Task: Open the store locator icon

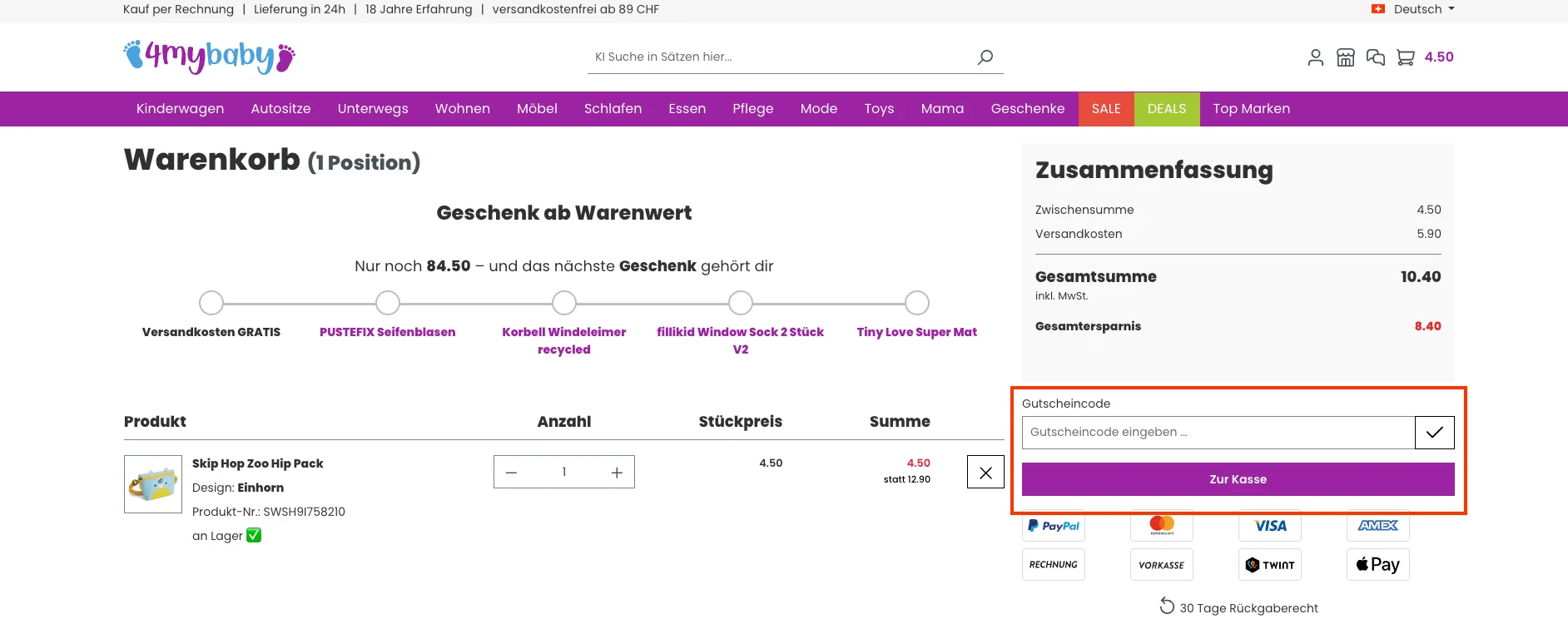Action: click(x=1346, y=57)
